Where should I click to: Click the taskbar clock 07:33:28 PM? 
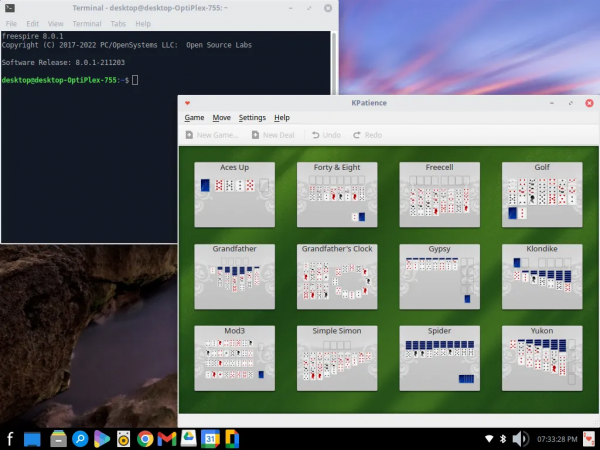click(557, 439)
